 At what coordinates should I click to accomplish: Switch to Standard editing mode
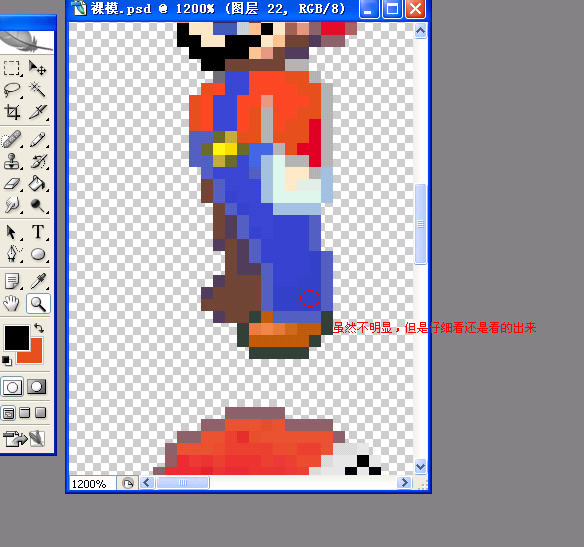click(x=12, y=387)
